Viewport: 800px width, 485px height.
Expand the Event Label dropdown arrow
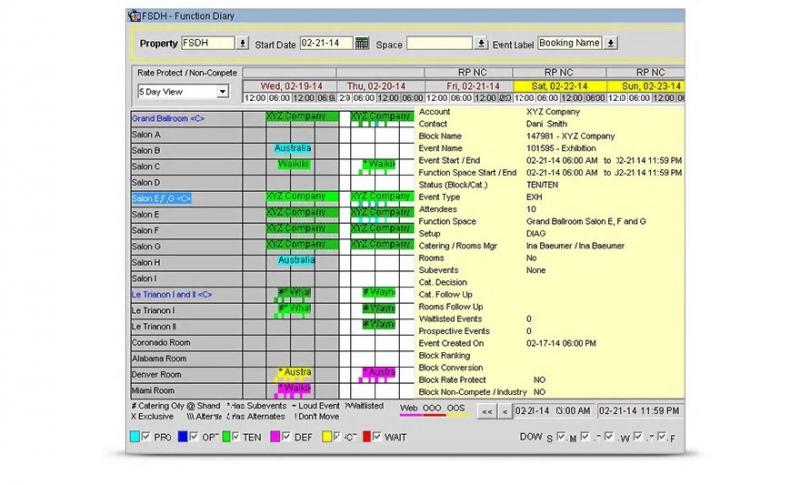pyautogui.click(x=611, y=43)
